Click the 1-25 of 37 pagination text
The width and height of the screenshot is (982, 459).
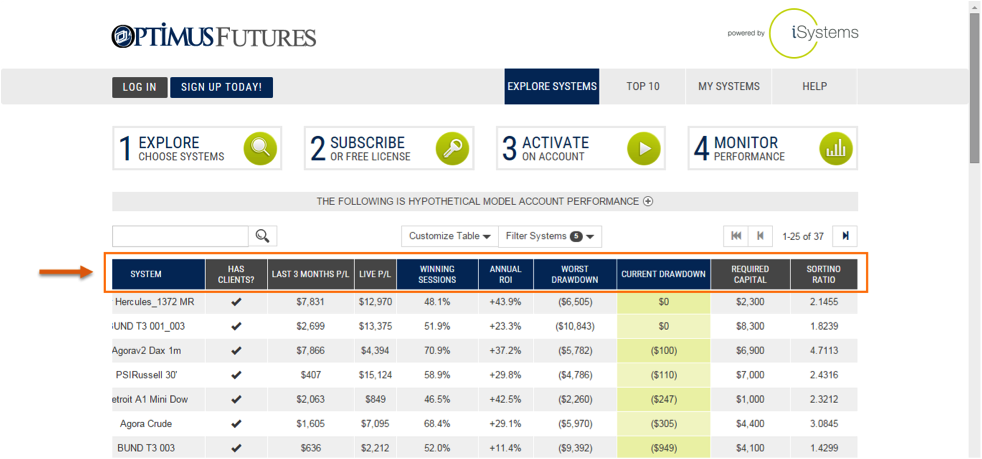pos(803,237)
